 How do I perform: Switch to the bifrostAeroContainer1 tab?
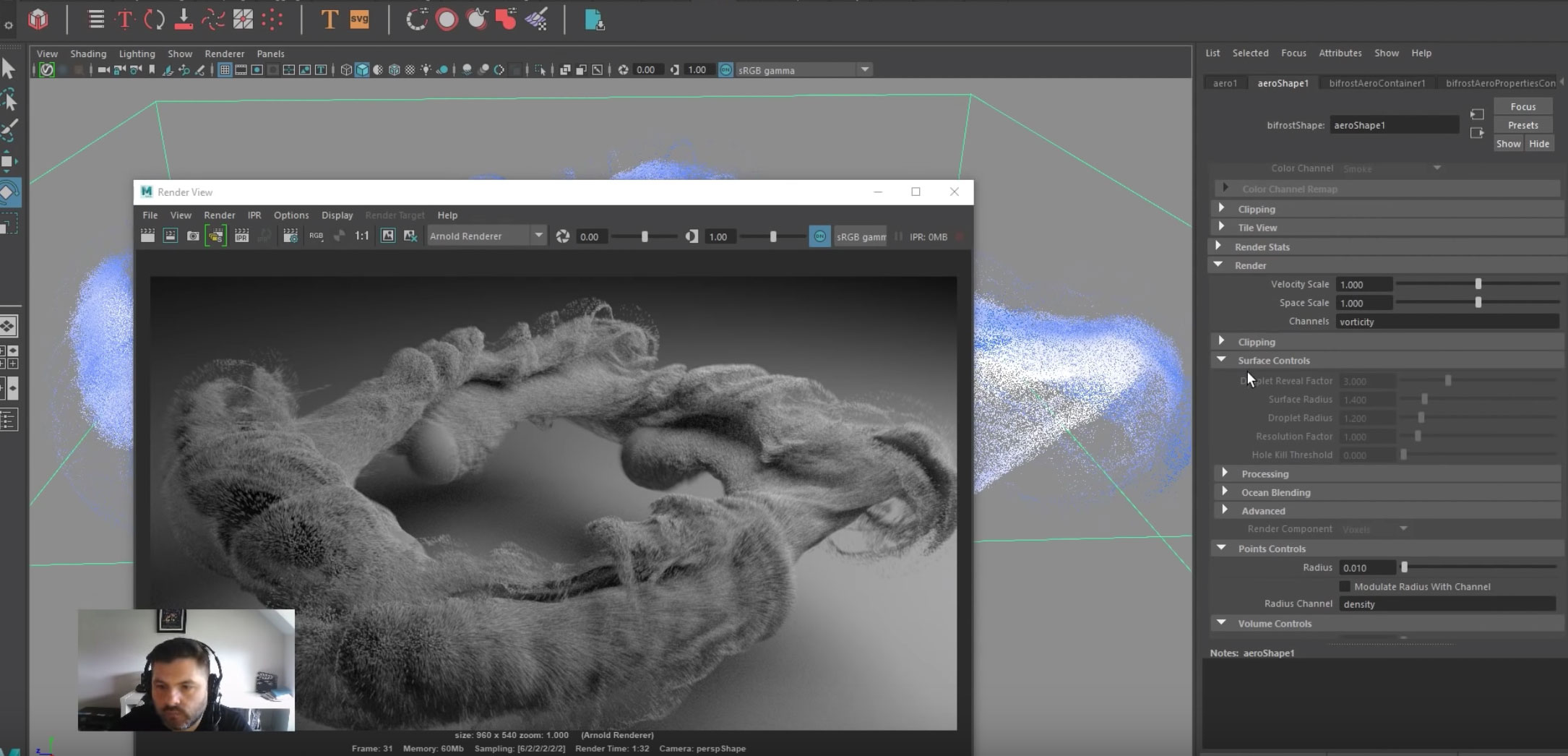coord(1377,82)
